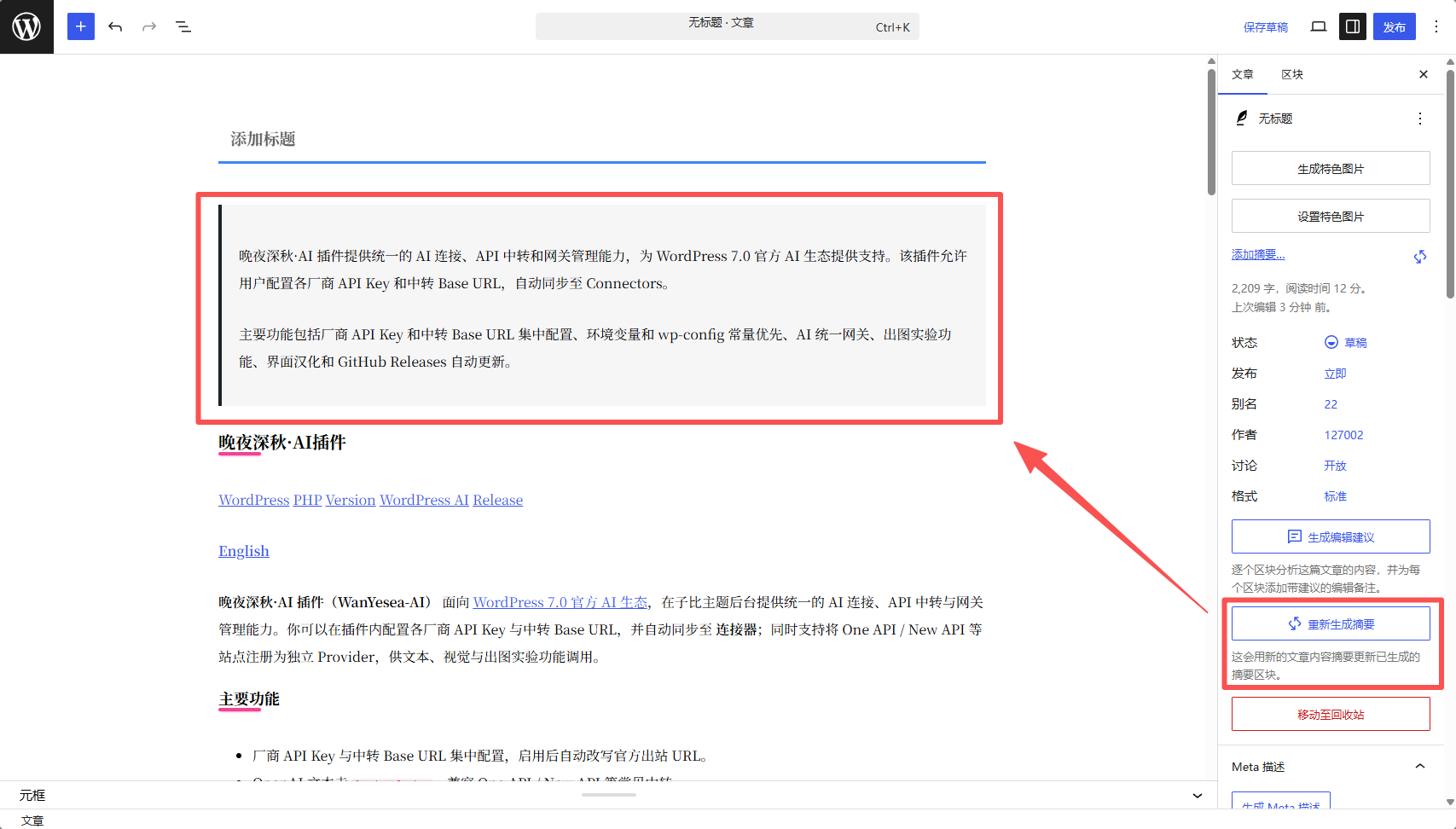Screen dimensions: 1456x829
Task: Open the 格式 setting 标准
Action: [1335, 496]
